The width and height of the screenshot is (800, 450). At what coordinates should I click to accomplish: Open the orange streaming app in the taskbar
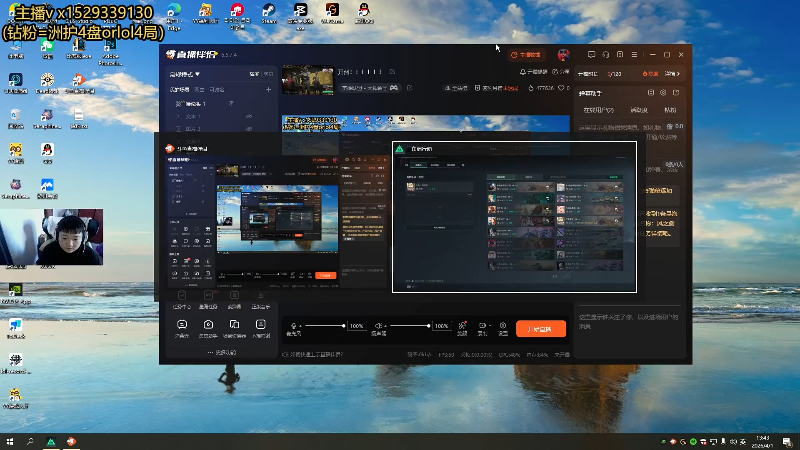71,441
